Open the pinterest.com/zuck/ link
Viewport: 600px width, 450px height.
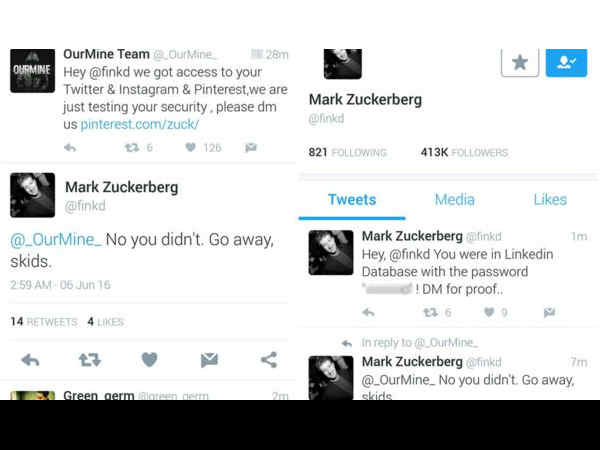click(140, 125)
